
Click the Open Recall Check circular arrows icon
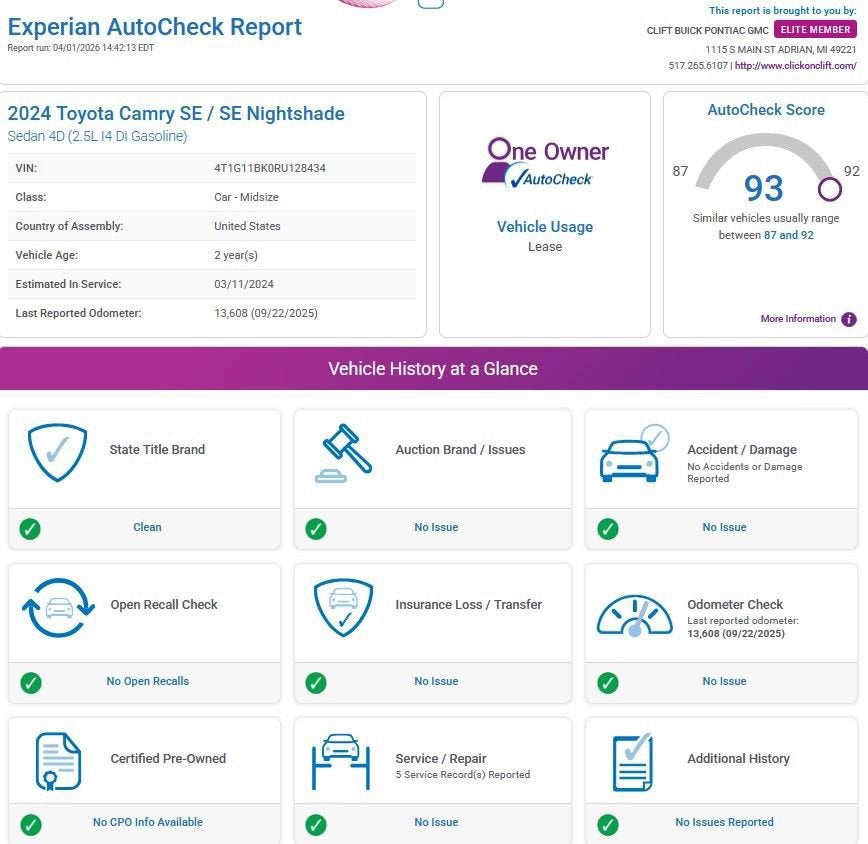59,607
